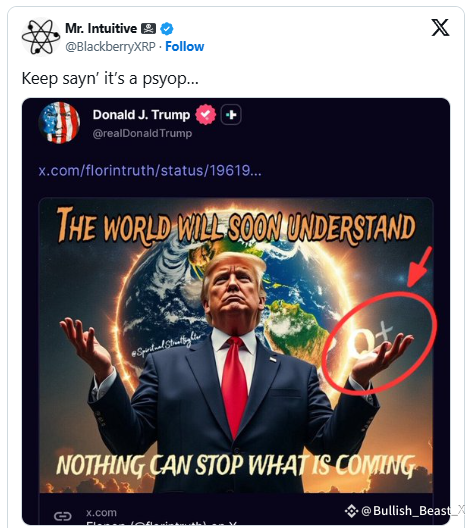Click Mr. Intuitive's atom profile avatar
473x528 pixels.
41,37
